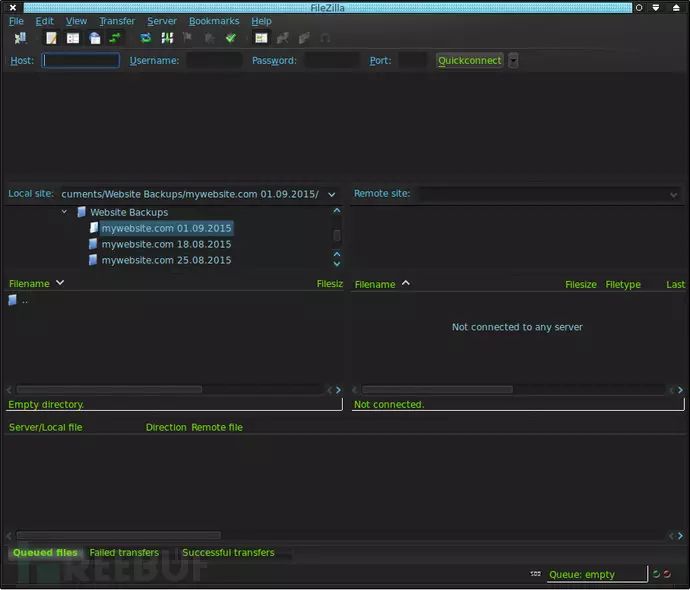Screen dimensions: 690x590
Task: Sort remote files by Filename column
Action: pyautogui.click(x=375, y=285)
